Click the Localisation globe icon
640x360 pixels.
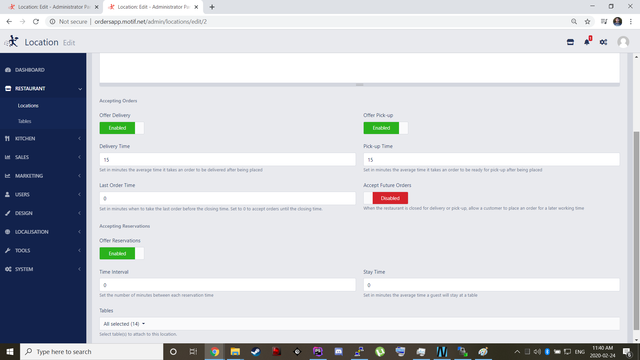(x=7, y=232)
